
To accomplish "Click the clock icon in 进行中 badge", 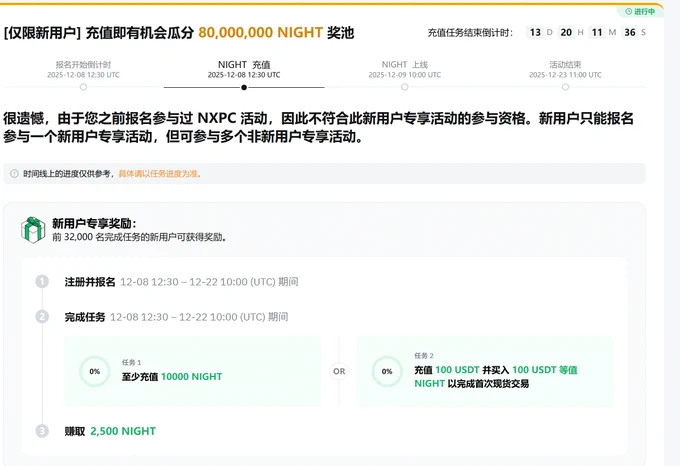I will [x=628, y=12].
